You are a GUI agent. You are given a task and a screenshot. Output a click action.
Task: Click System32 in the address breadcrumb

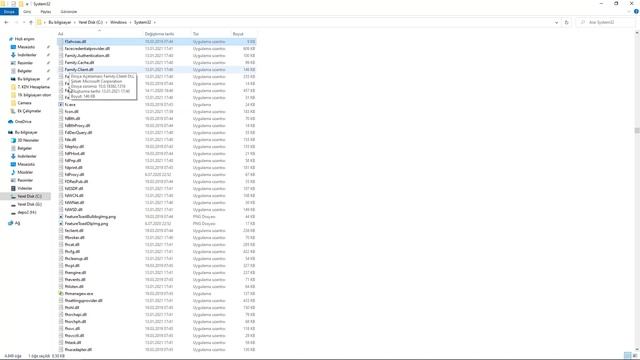(142, 22)
